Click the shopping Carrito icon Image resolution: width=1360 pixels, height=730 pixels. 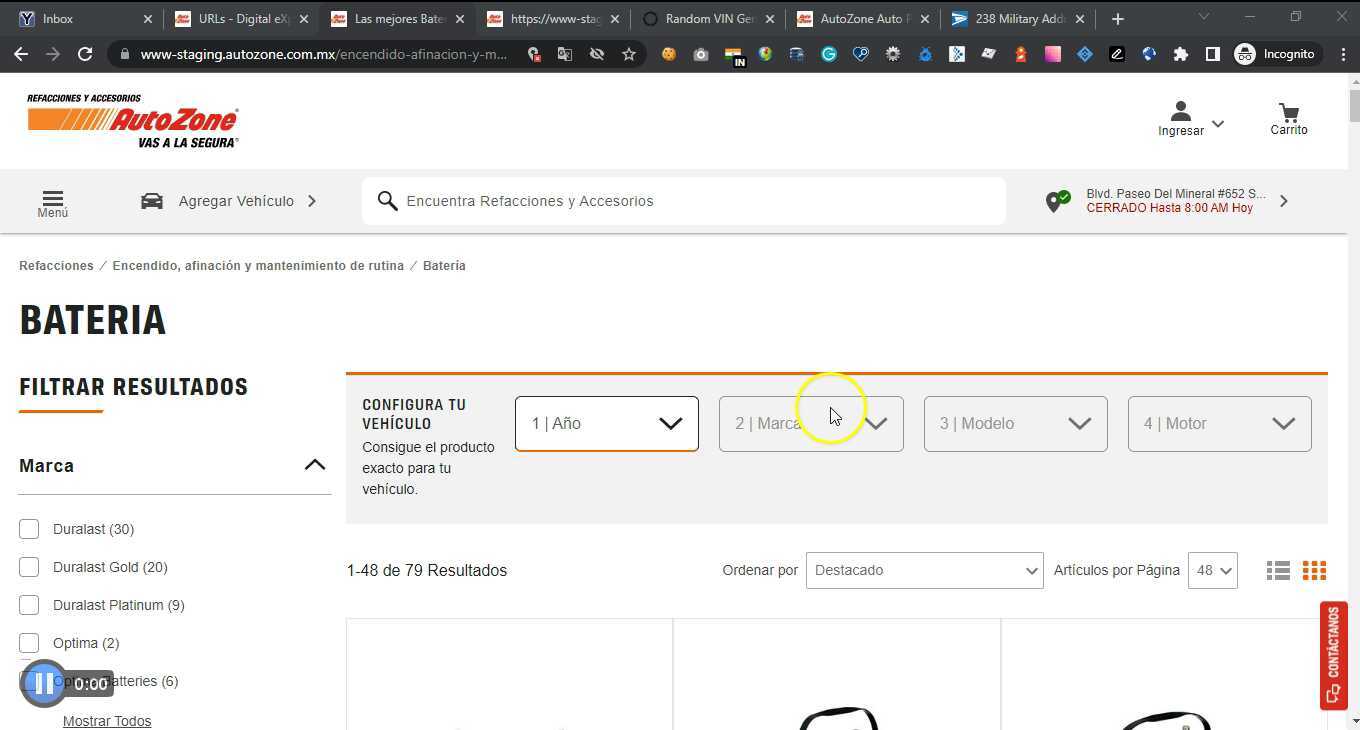[x=1287, y=114]
